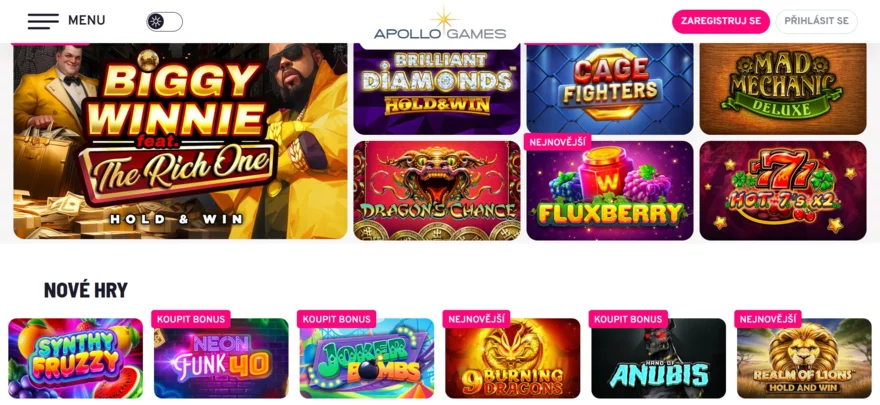Launch the Hot 7's x2 game

pos(783,191)
